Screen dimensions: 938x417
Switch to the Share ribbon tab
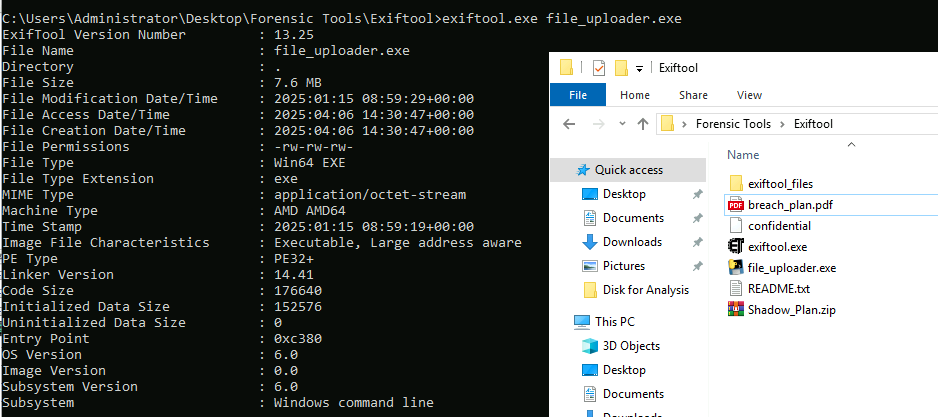click(693, 95)
